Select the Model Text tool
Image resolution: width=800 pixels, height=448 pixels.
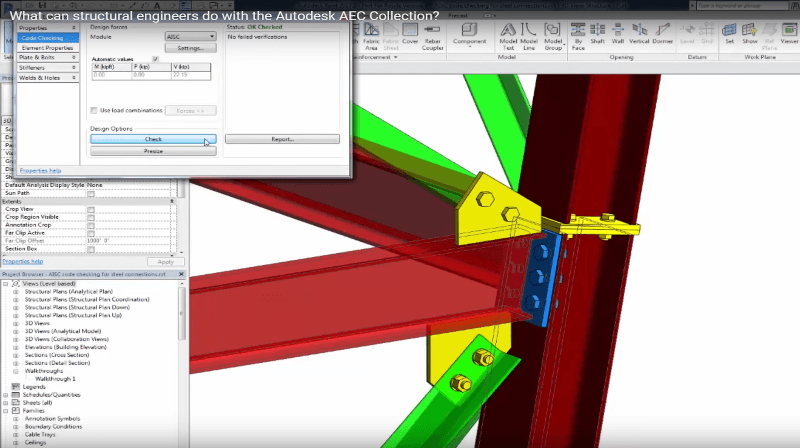[507, 37]
